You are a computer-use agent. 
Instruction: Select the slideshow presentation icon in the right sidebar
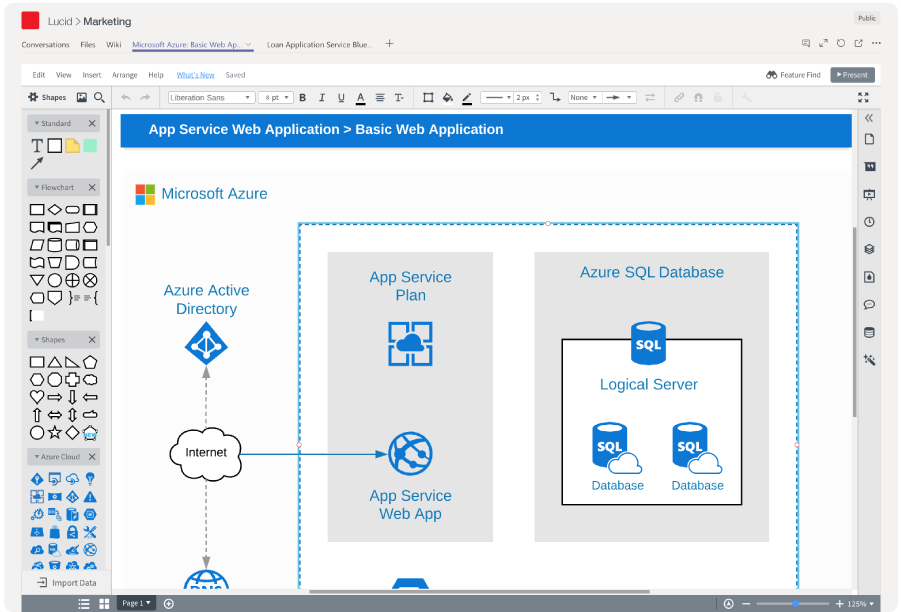tap(870, 194)
